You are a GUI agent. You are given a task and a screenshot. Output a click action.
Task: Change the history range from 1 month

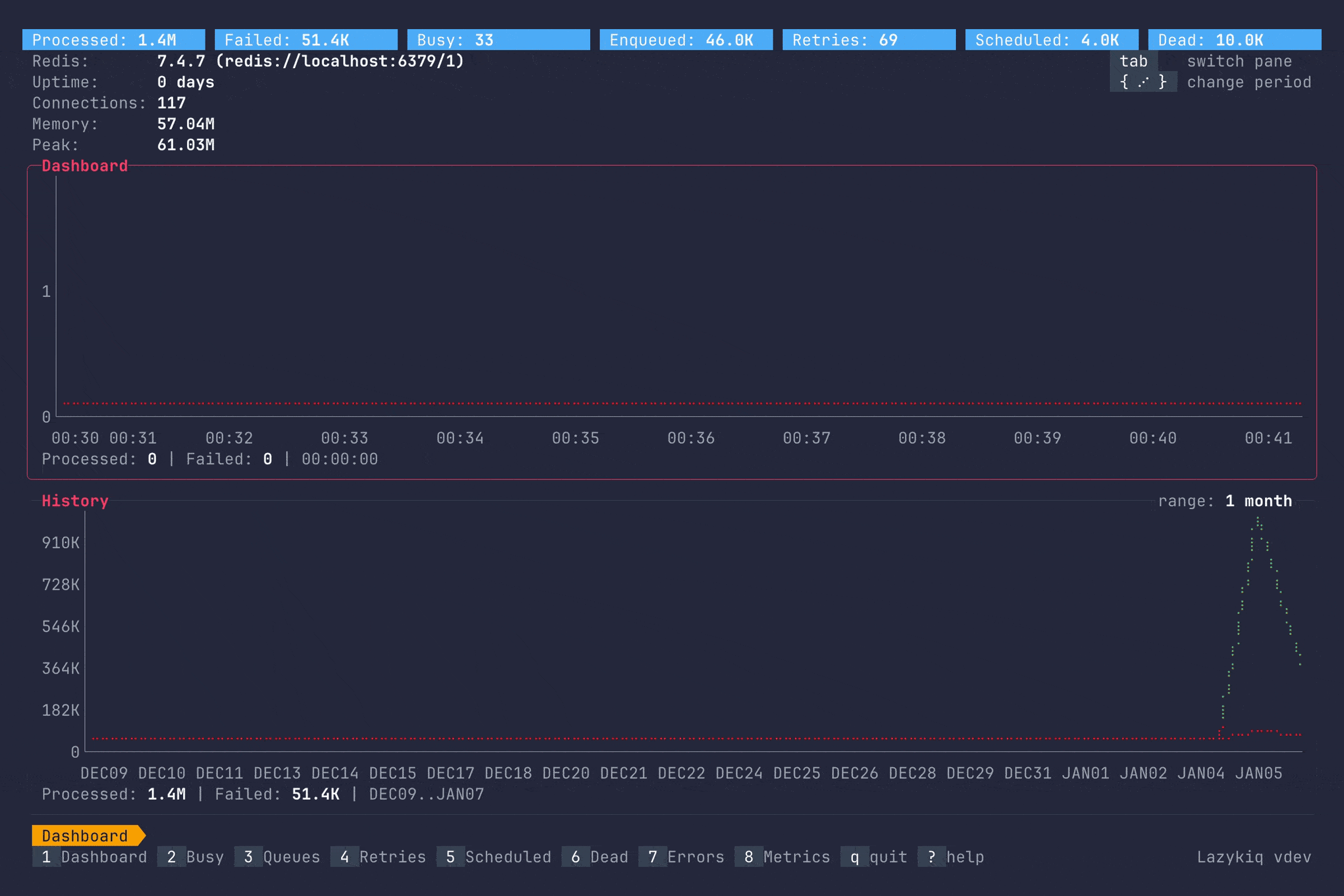[1257, 501]
